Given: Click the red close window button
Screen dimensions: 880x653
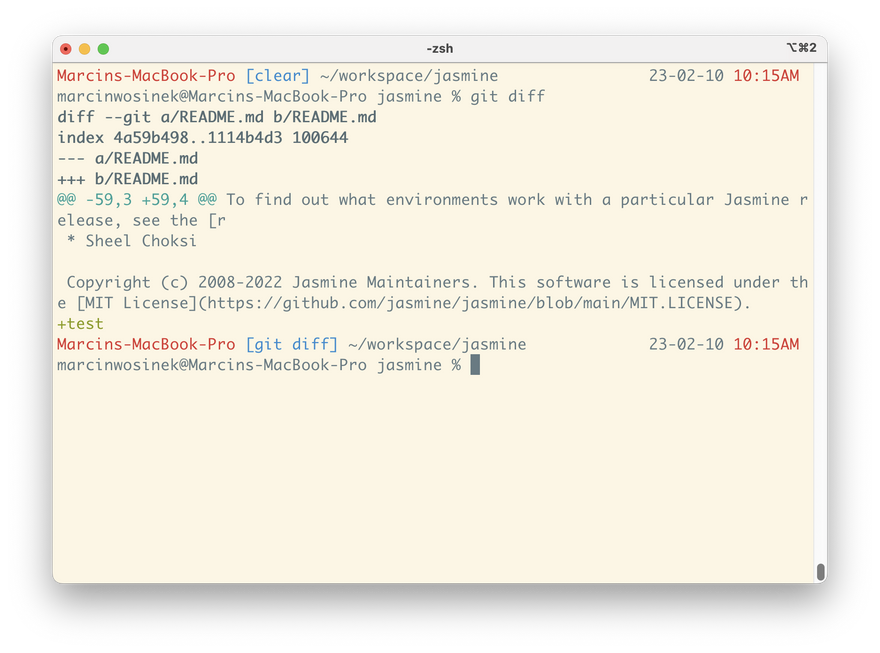Looking at the screenshot, I should point(66,48).
